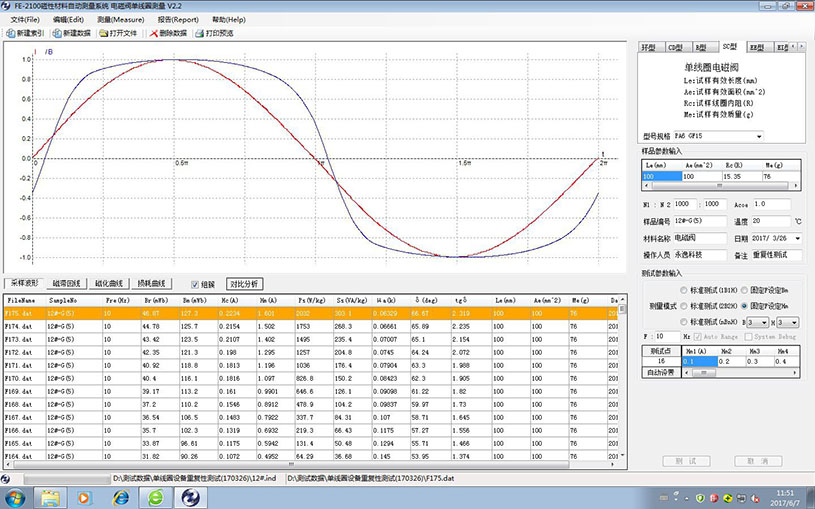Open Internet Explorer from the taskbar
815x509 pixels.
(121, 498)
